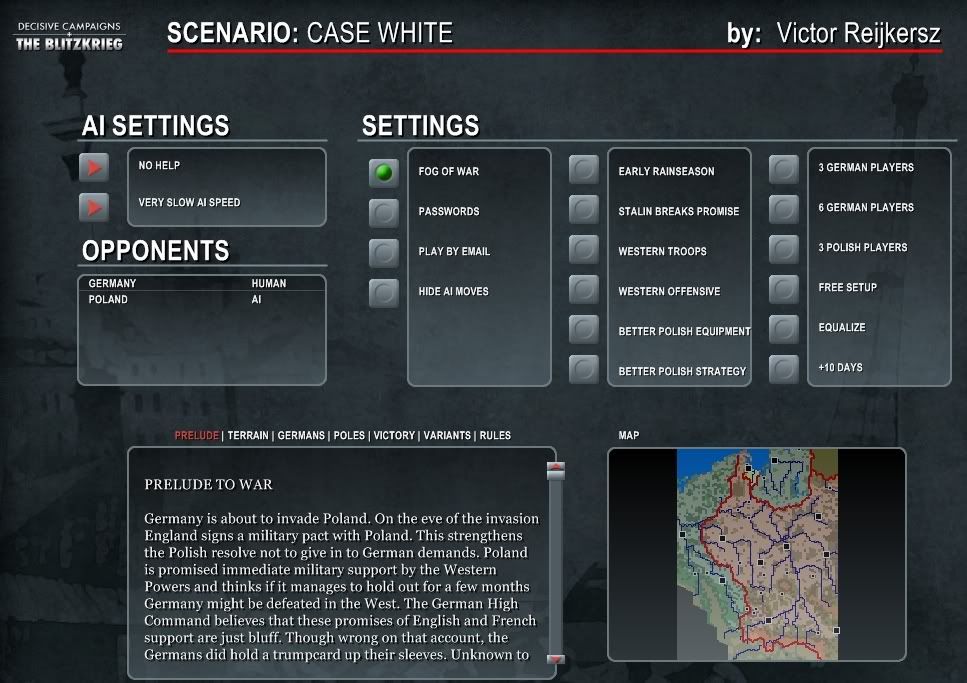Open the VICTORY tab
967x683 pixels.
click(x=394, y=435)
